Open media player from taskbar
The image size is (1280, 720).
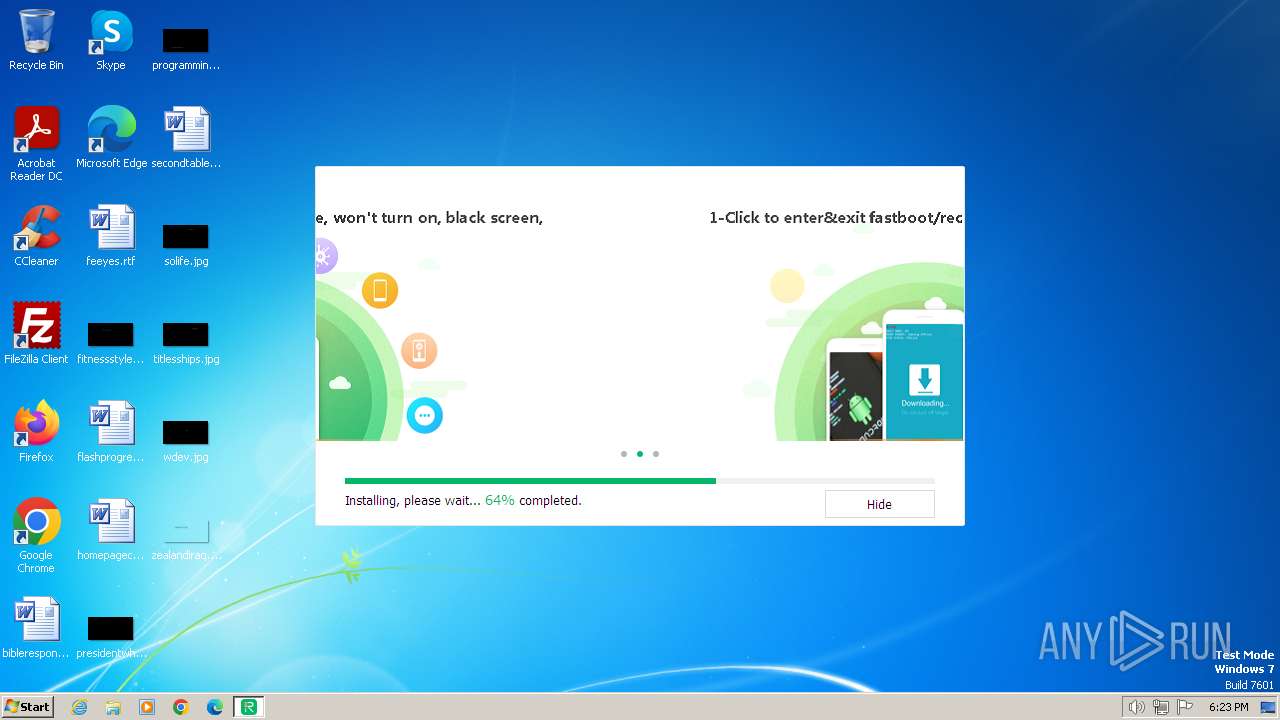click(x=147, y=707)
